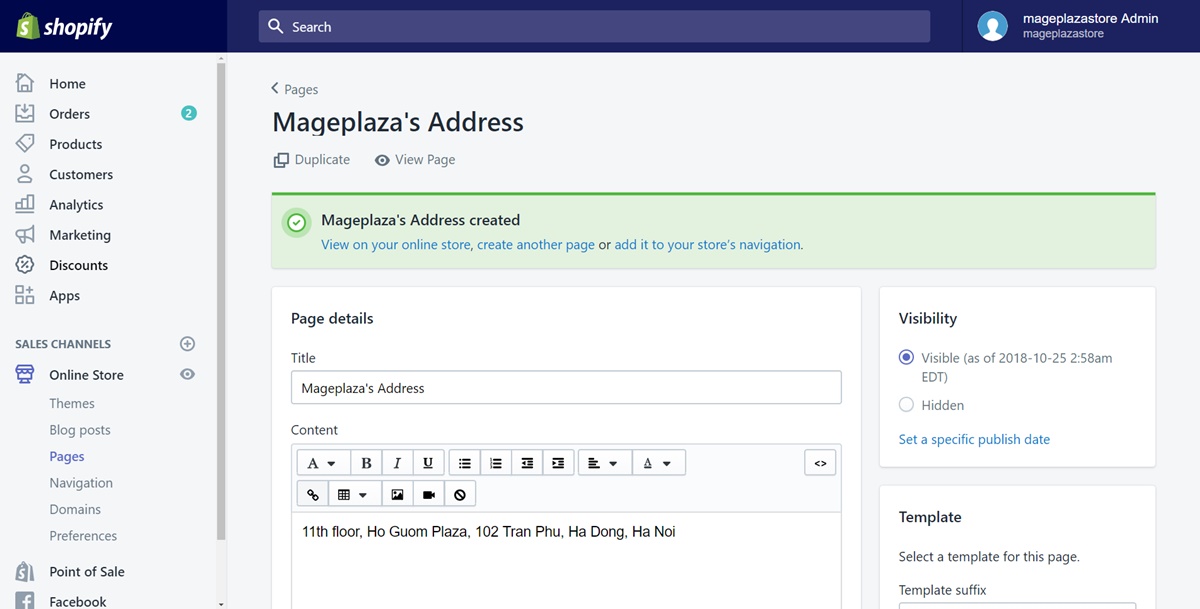The width and height of the screenshot is (1200, 609).
Task: Open Analytics in the sidebar
Action: click(x=76, y=205)
